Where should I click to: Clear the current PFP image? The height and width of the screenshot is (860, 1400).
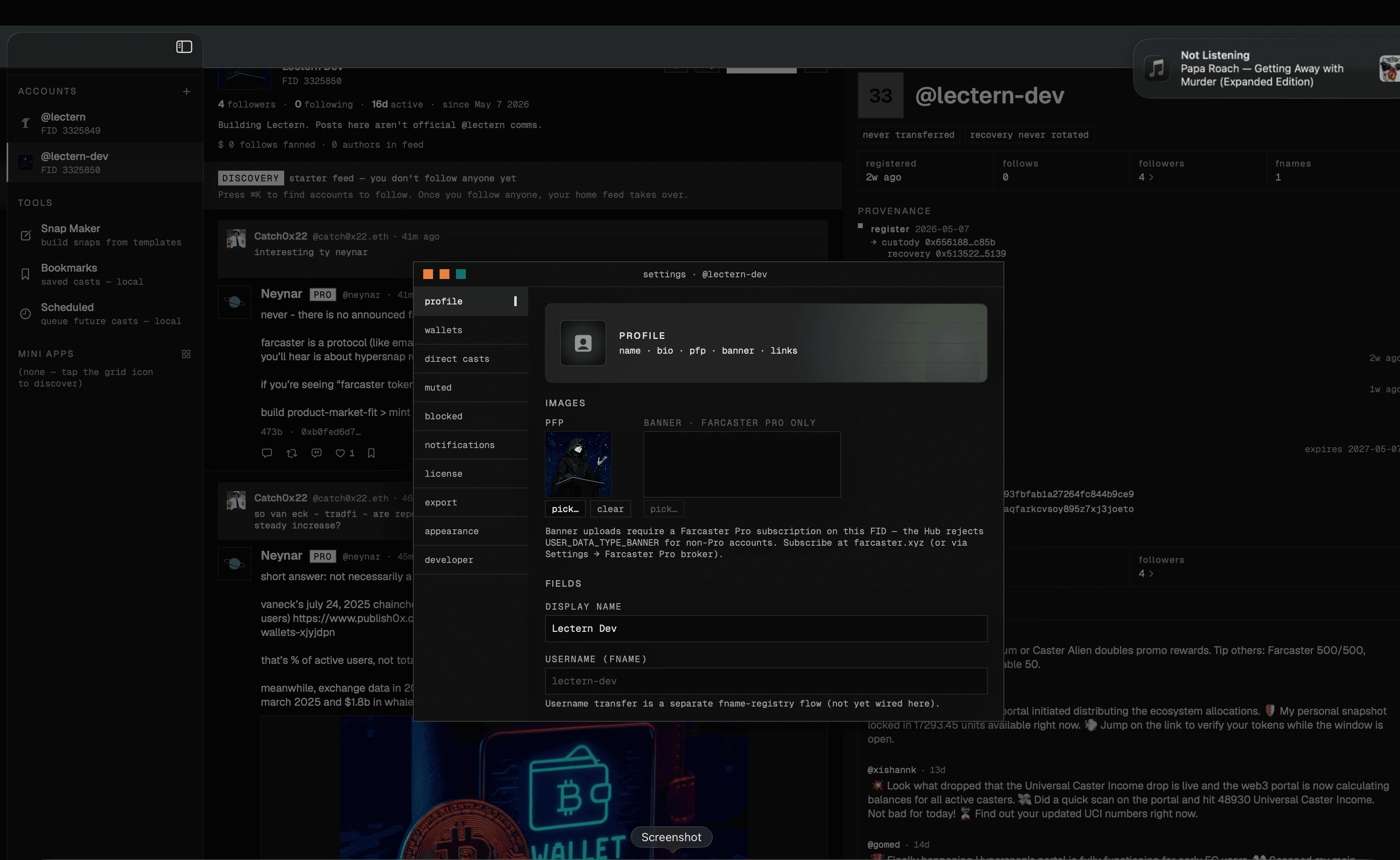coord(610,509)
